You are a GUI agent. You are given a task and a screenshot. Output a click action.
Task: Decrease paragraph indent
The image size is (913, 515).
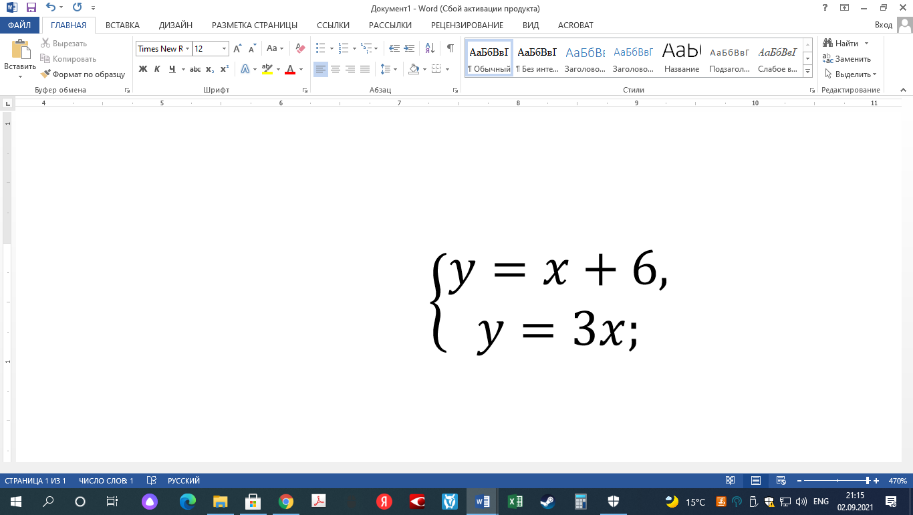pos(394,48)
